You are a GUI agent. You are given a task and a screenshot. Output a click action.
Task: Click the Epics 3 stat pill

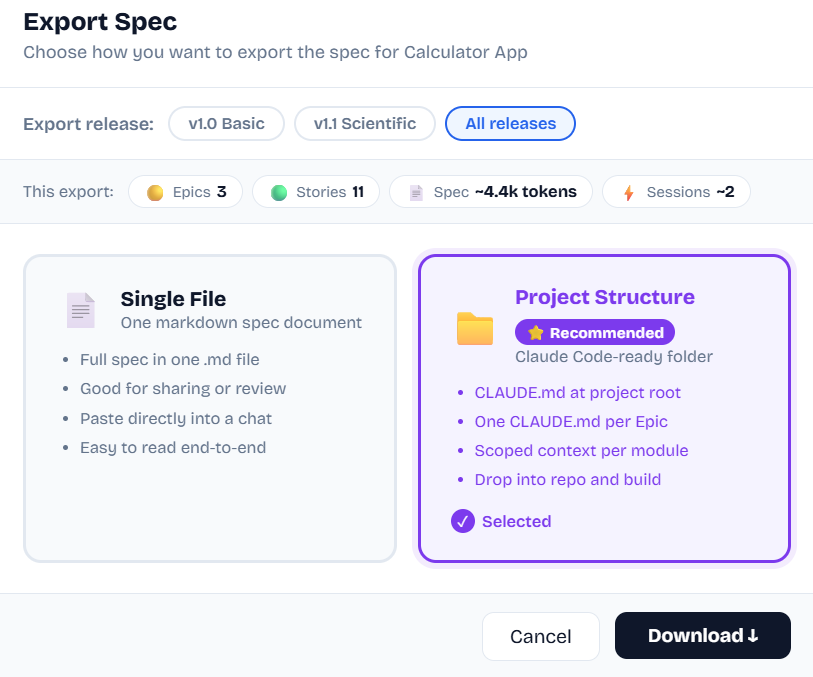click(x=186, y=192)
